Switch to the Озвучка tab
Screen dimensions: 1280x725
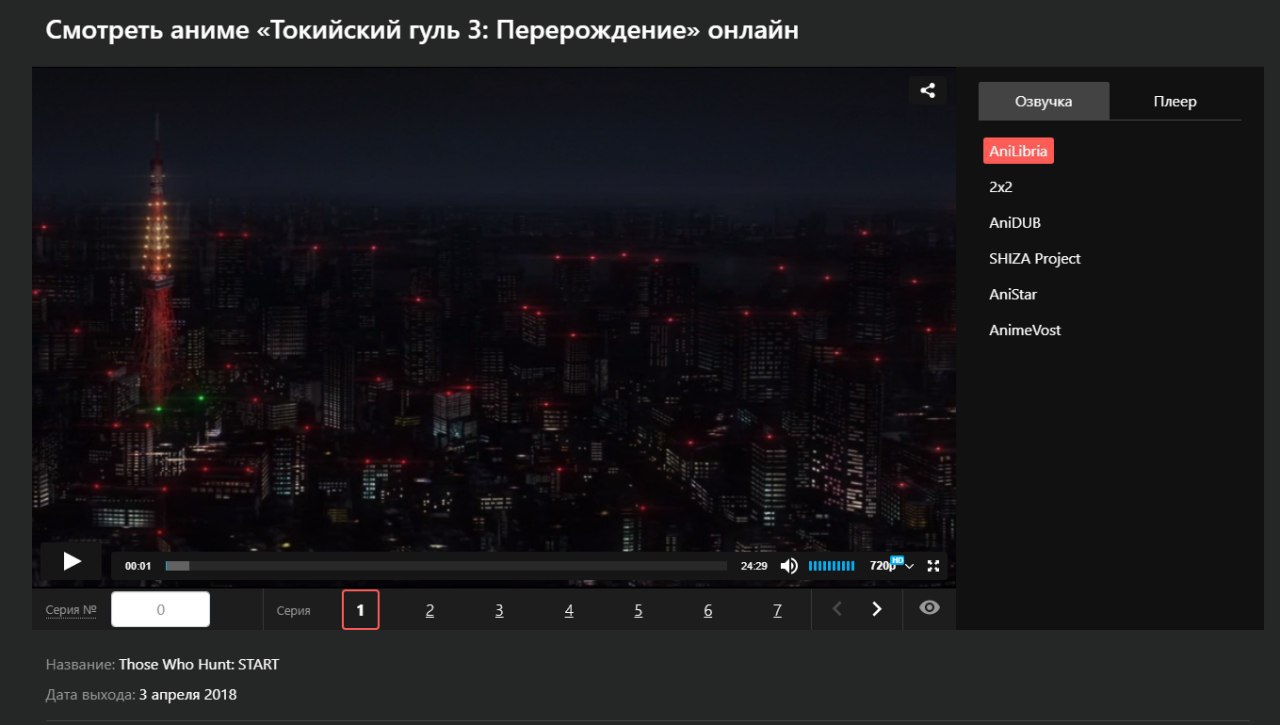tap(1044, 101)
